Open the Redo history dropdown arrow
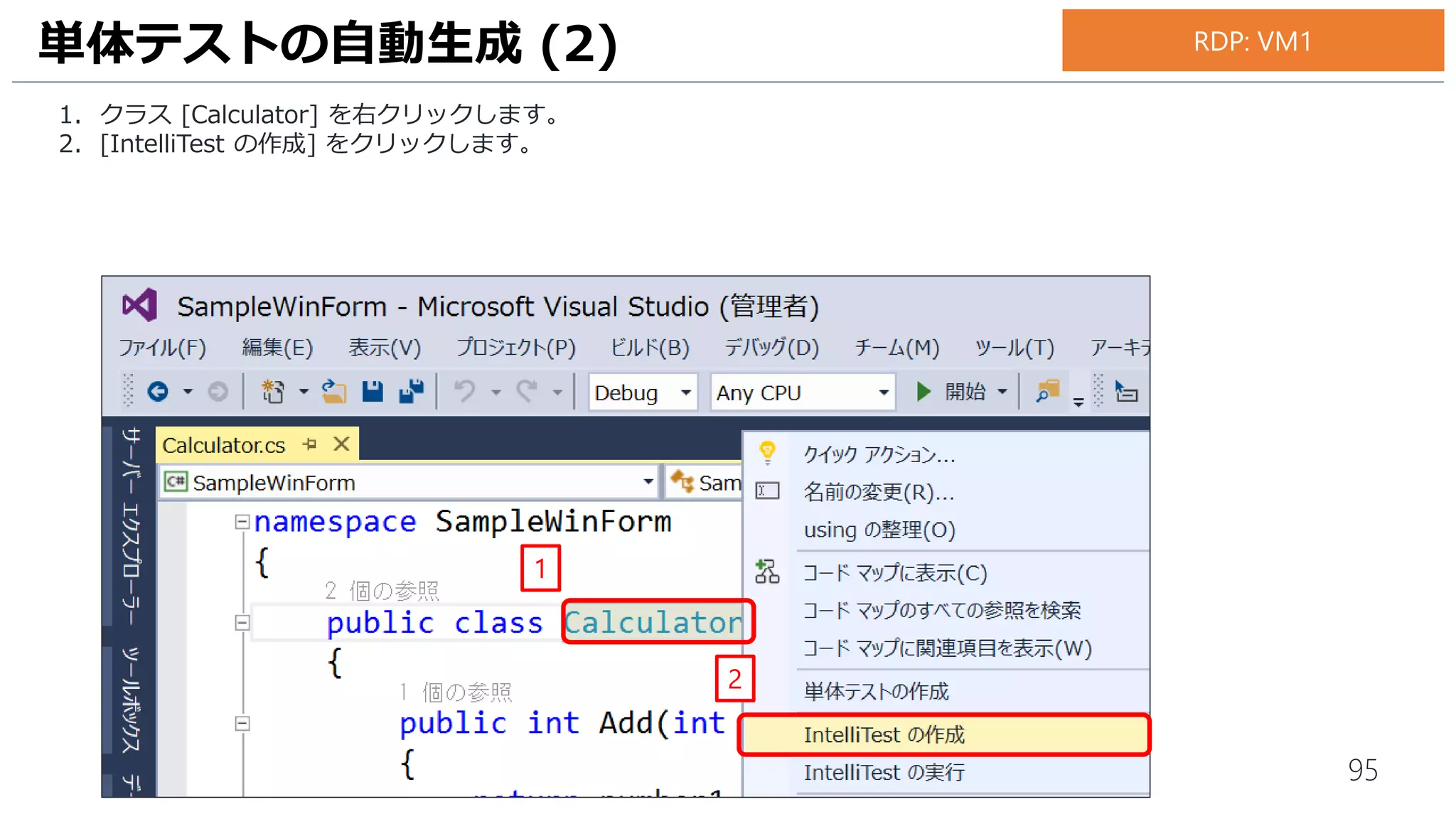 (x=557, y=392)
